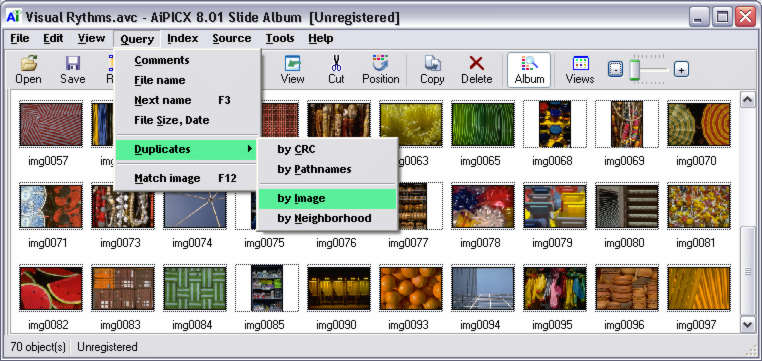This screenshot has width=762, height=361.
Task: Toggle the Album view button
Action: coord(529,70)
